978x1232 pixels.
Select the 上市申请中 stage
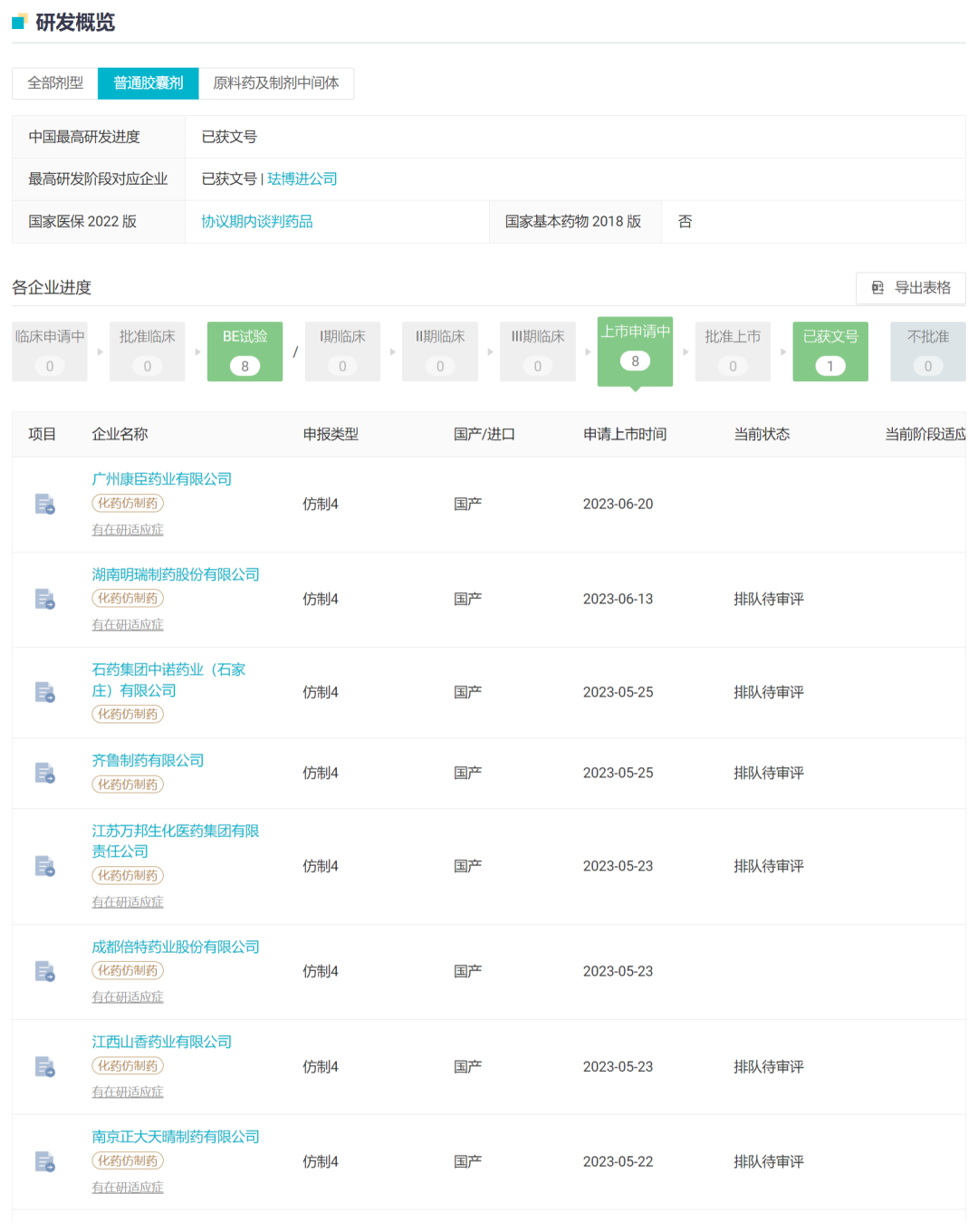635,351
